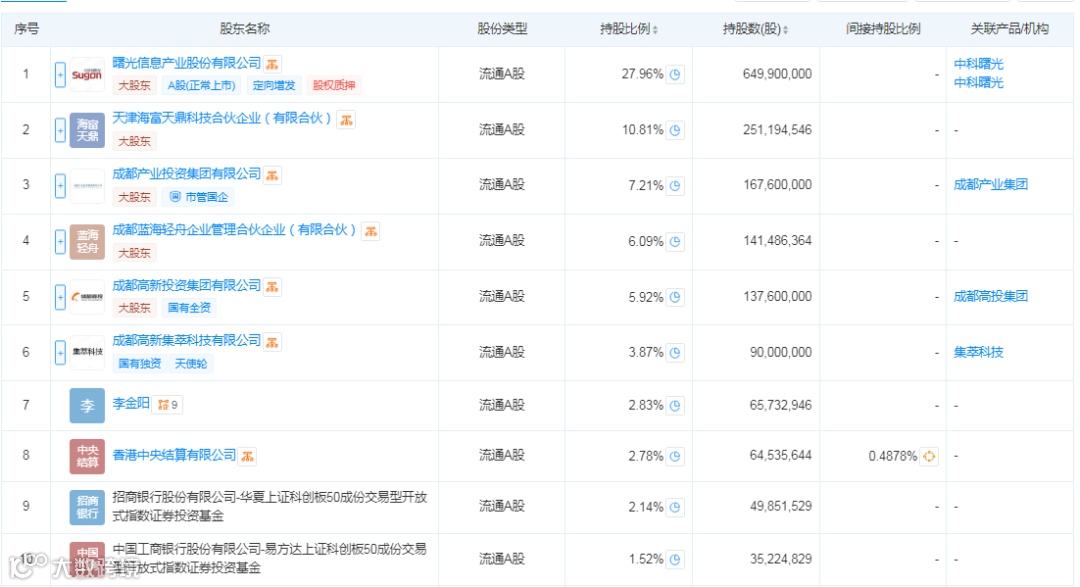Click the 李 avatar tile
This screenshot has height=587, width=1080.
click(87, 405)
